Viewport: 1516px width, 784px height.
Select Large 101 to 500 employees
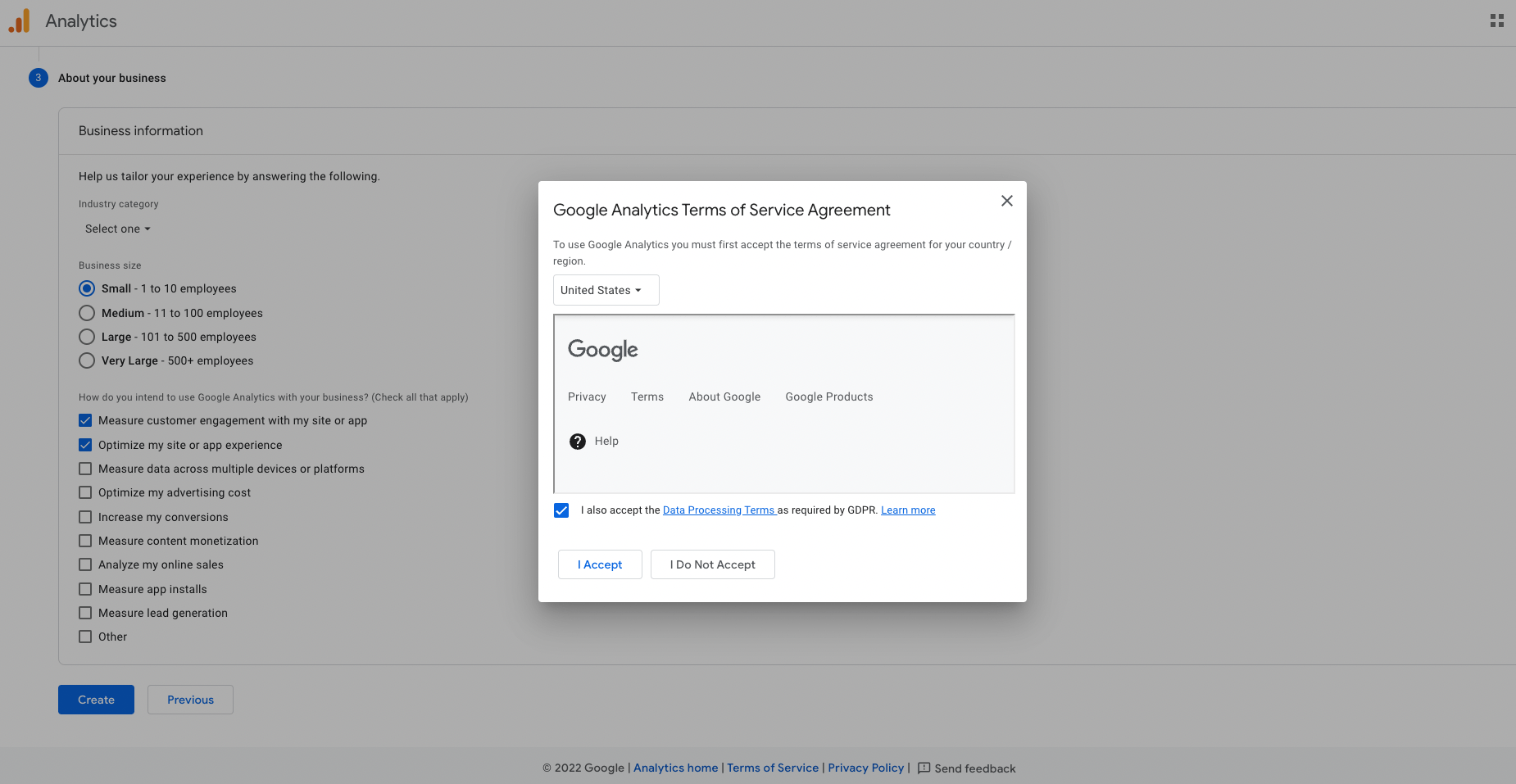point(87,337)
